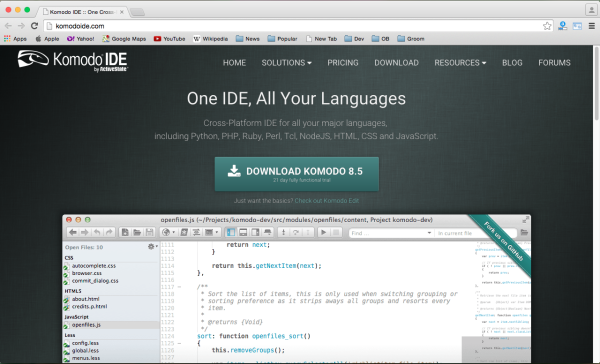The image size is (600, 364).
Task: Select browser.css in Open Files list
Action: point(87,273)
